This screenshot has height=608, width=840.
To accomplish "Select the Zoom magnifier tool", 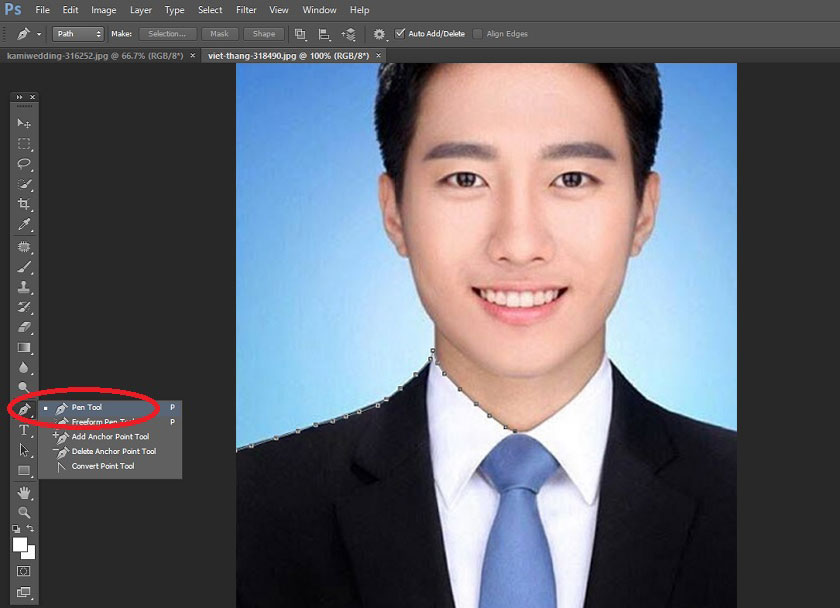I will click(x=24, y=513).
